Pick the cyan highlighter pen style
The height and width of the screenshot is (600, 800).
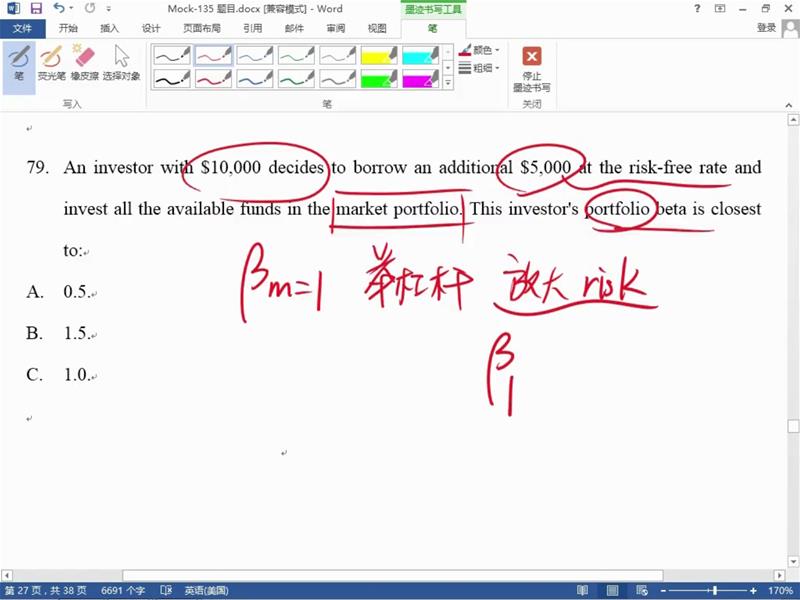coord(420,55)
